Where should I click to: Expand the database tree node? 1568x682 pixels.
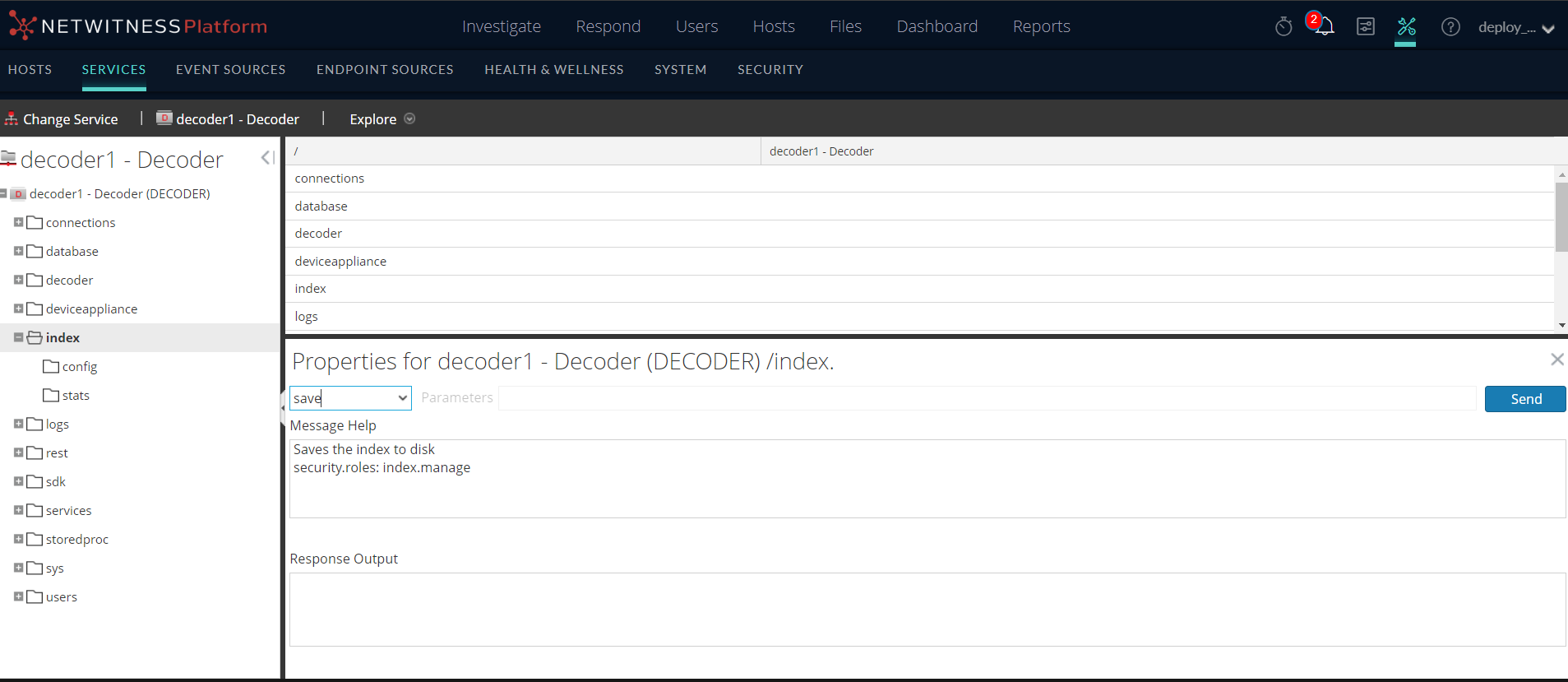(18, 251)
